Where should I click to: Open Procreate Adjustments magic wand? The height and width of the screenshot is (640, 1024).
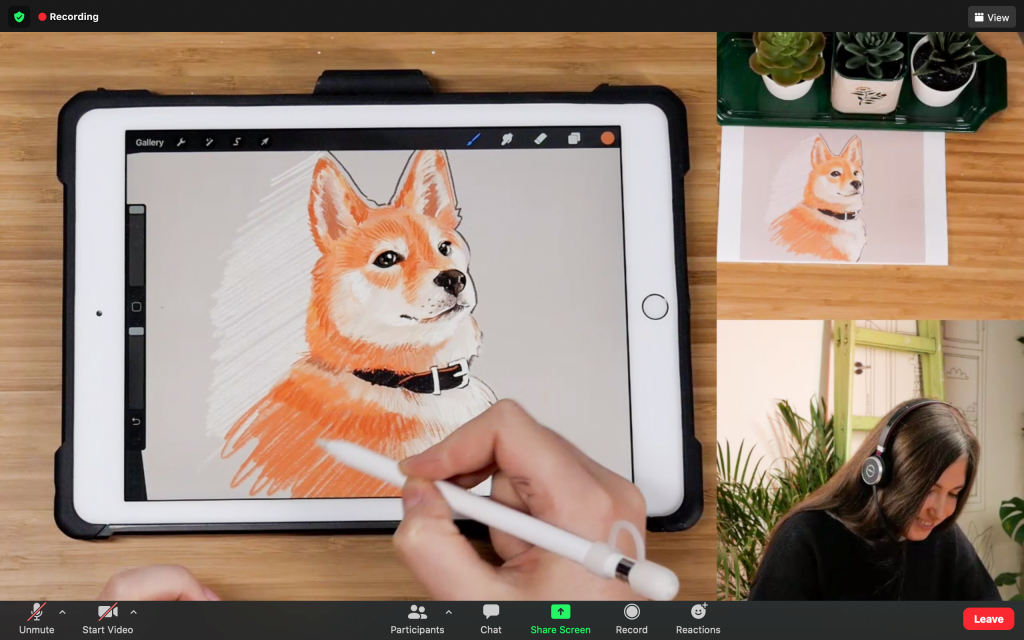tap(209, 142)
